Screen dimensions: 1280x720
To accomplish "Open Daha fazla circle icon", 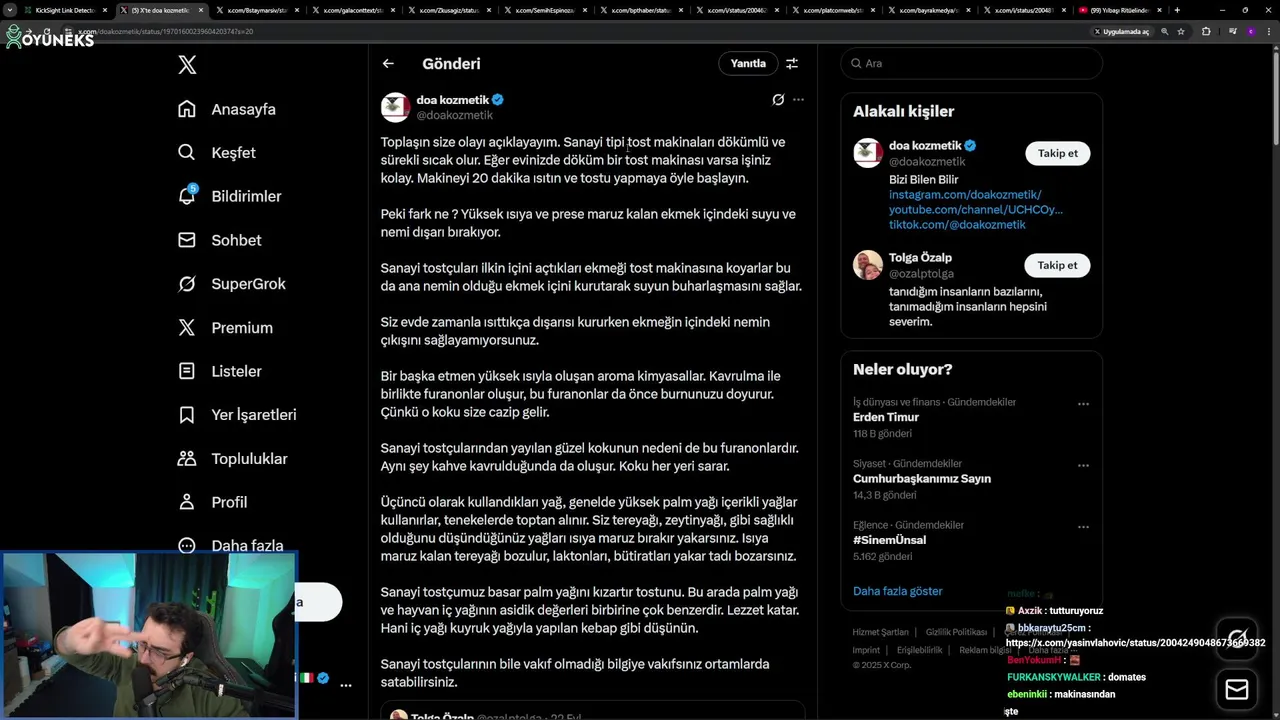I will tap(187, 545).
